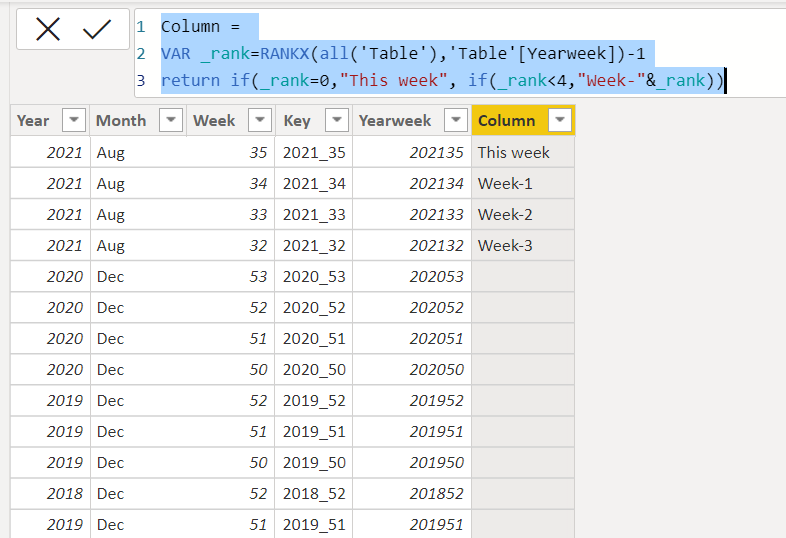The image size is (786, 538).
Task: Click Yearweek cell '201852'
Action: 412,493
